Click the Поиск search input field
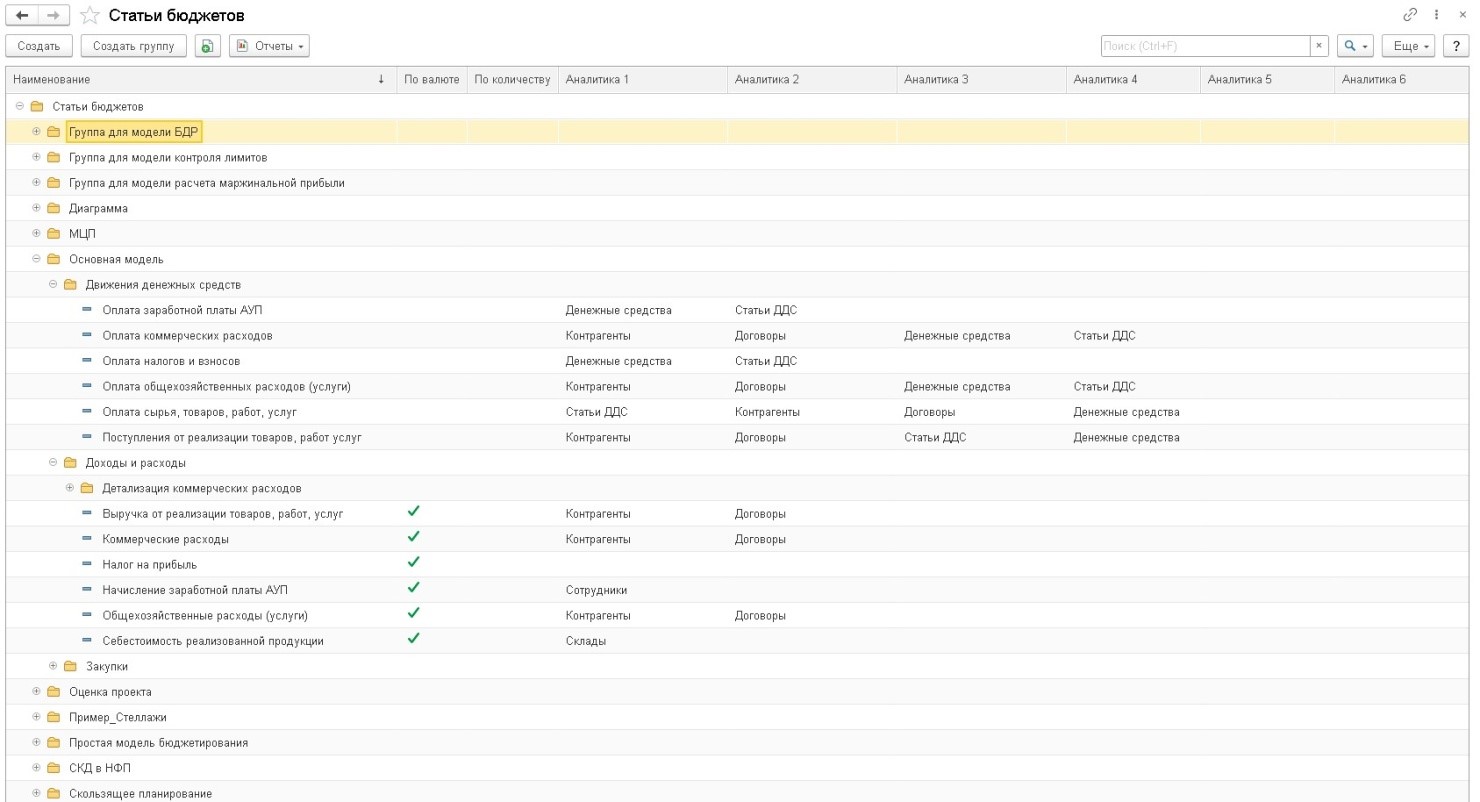The image size is (1480, 802). coord(1204,46)
